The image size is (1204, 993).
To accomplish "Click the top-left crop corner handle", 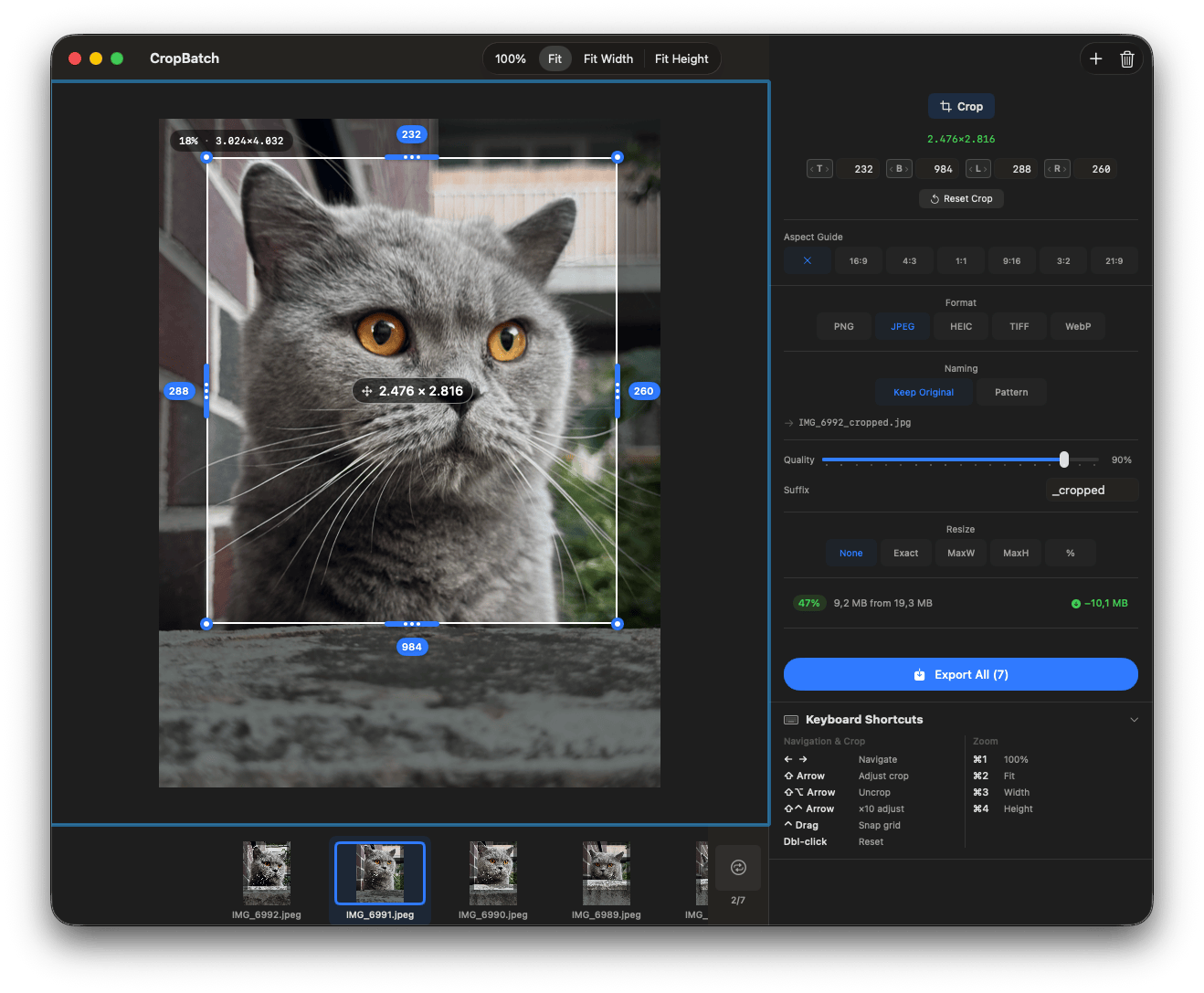I will tap(206, 157).
